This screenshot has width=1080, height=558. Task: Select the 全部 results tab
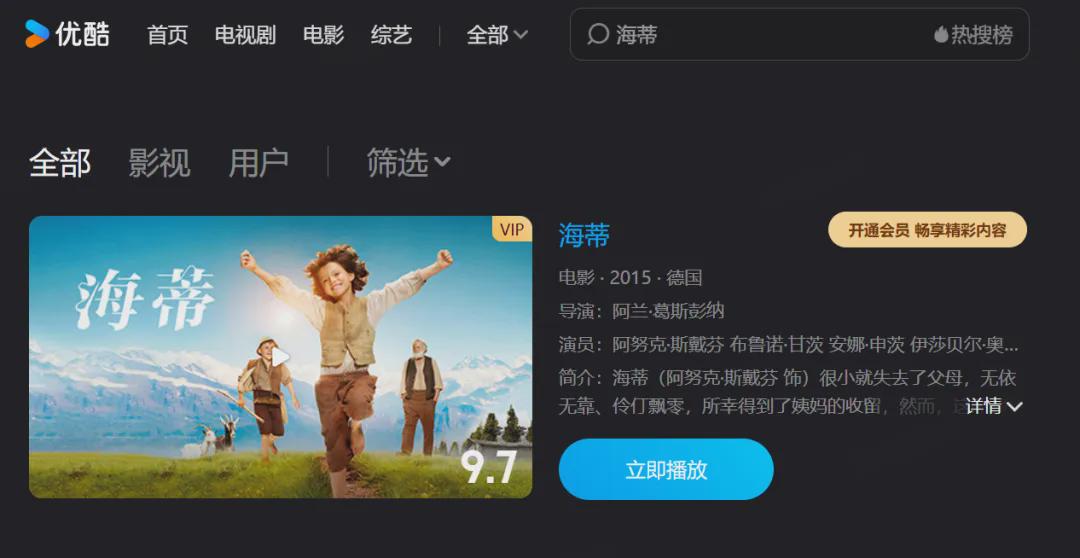60,163
